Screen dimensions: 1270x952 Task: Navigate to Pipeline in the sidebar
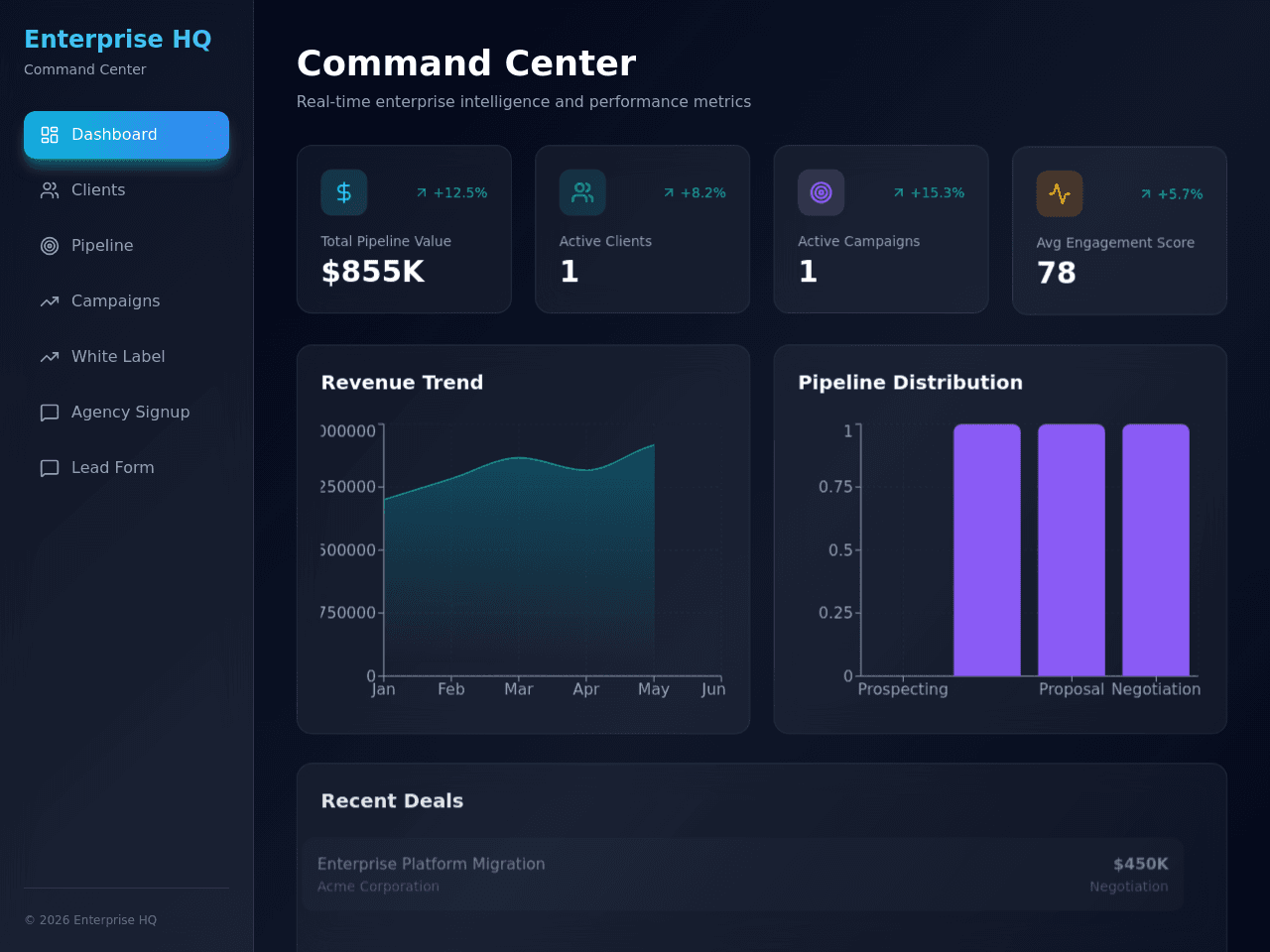(126, 246)
